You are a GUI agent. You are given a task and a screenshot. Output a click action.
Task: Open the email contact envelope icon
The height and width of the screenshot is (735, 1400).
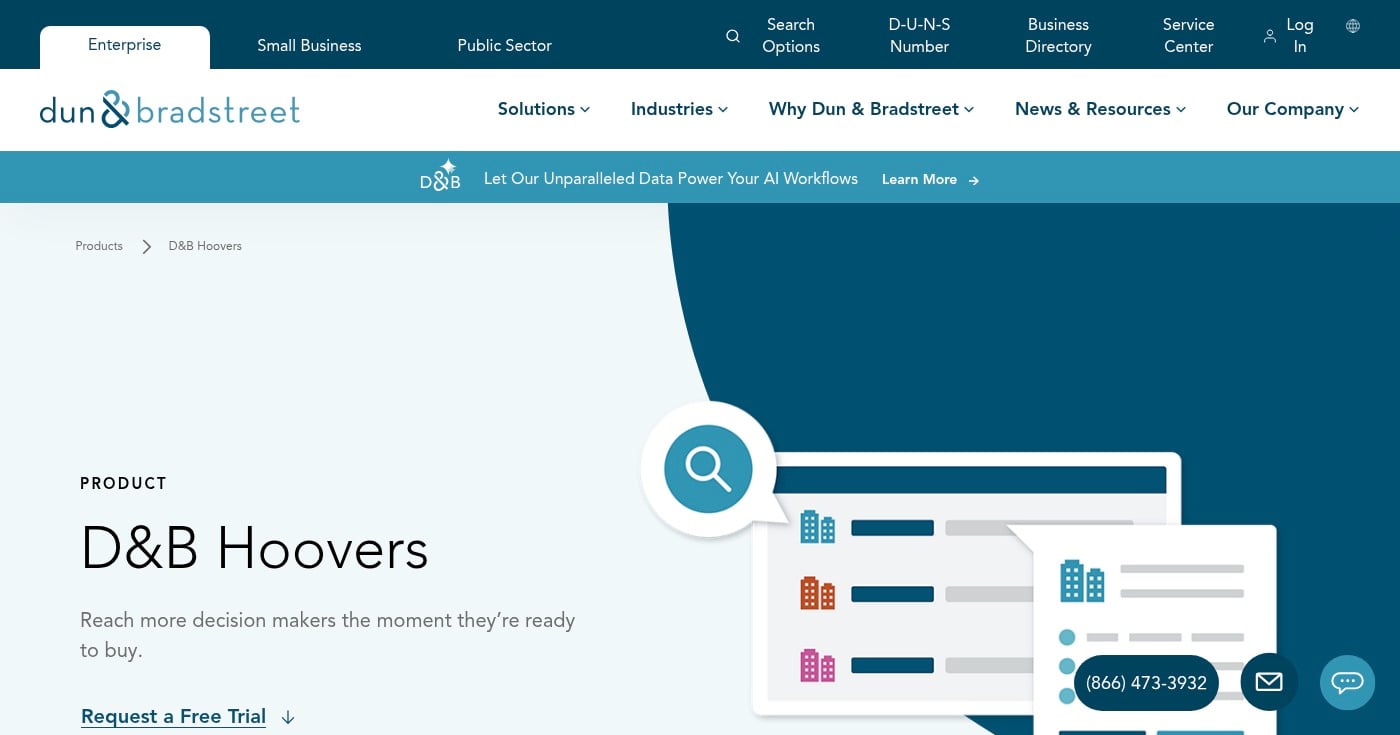coord(1269,682)
